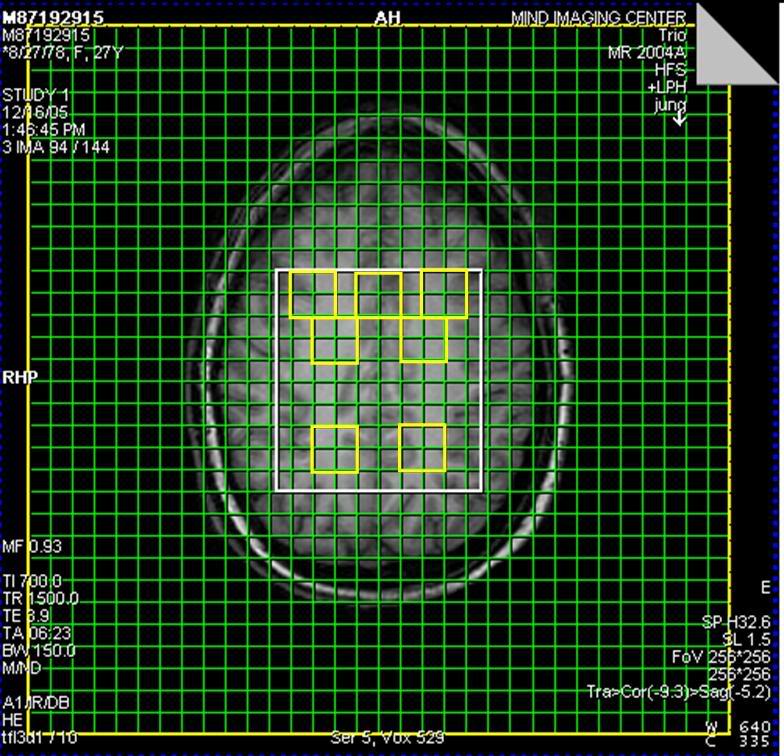Click the small down arrow below 'jung'
784x756 pixels.
click(x=680, y=118)
